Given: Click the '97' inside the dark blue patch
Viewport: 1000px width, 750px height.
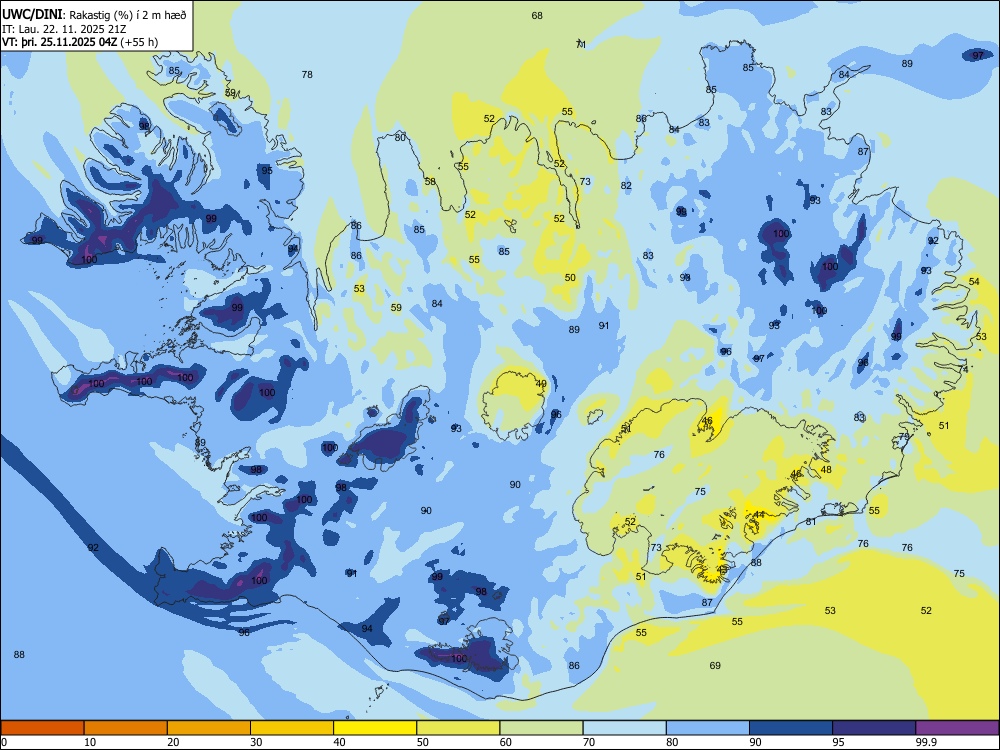Looking at the screenshot, I should click(978, 55).
